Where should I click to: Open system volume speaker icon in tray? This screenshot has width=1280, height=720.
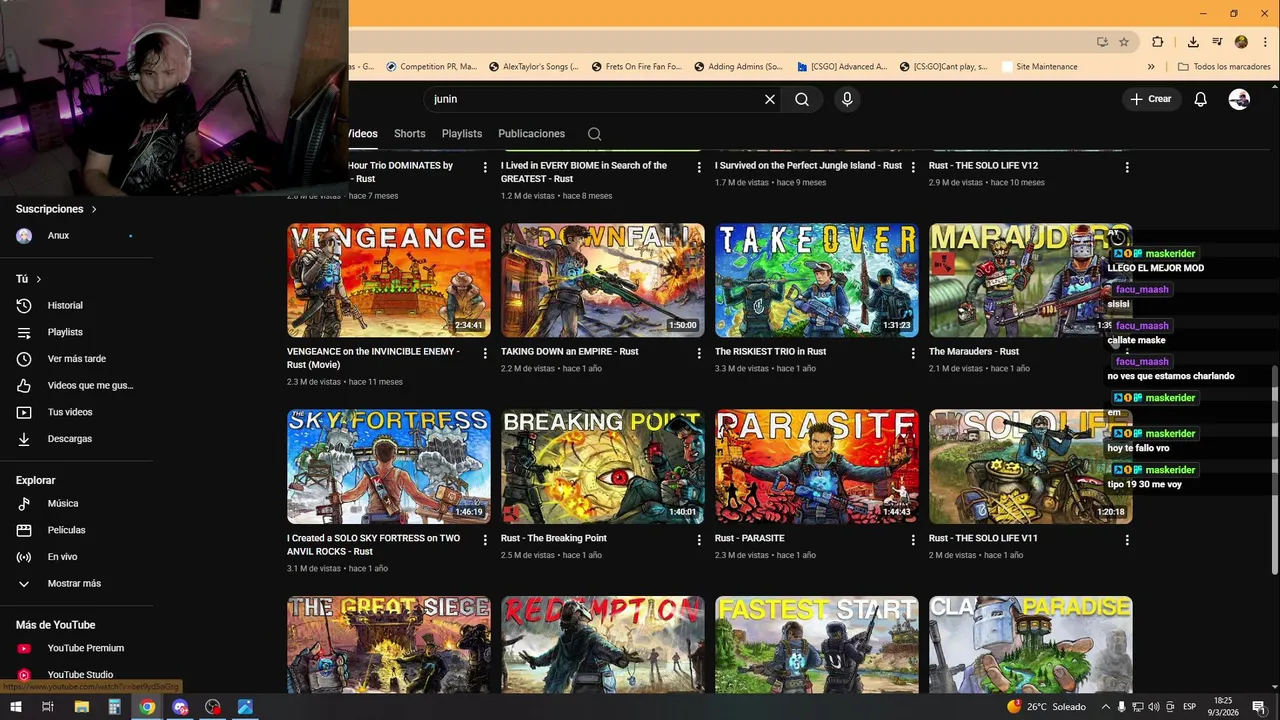(x=1156, y=707)
